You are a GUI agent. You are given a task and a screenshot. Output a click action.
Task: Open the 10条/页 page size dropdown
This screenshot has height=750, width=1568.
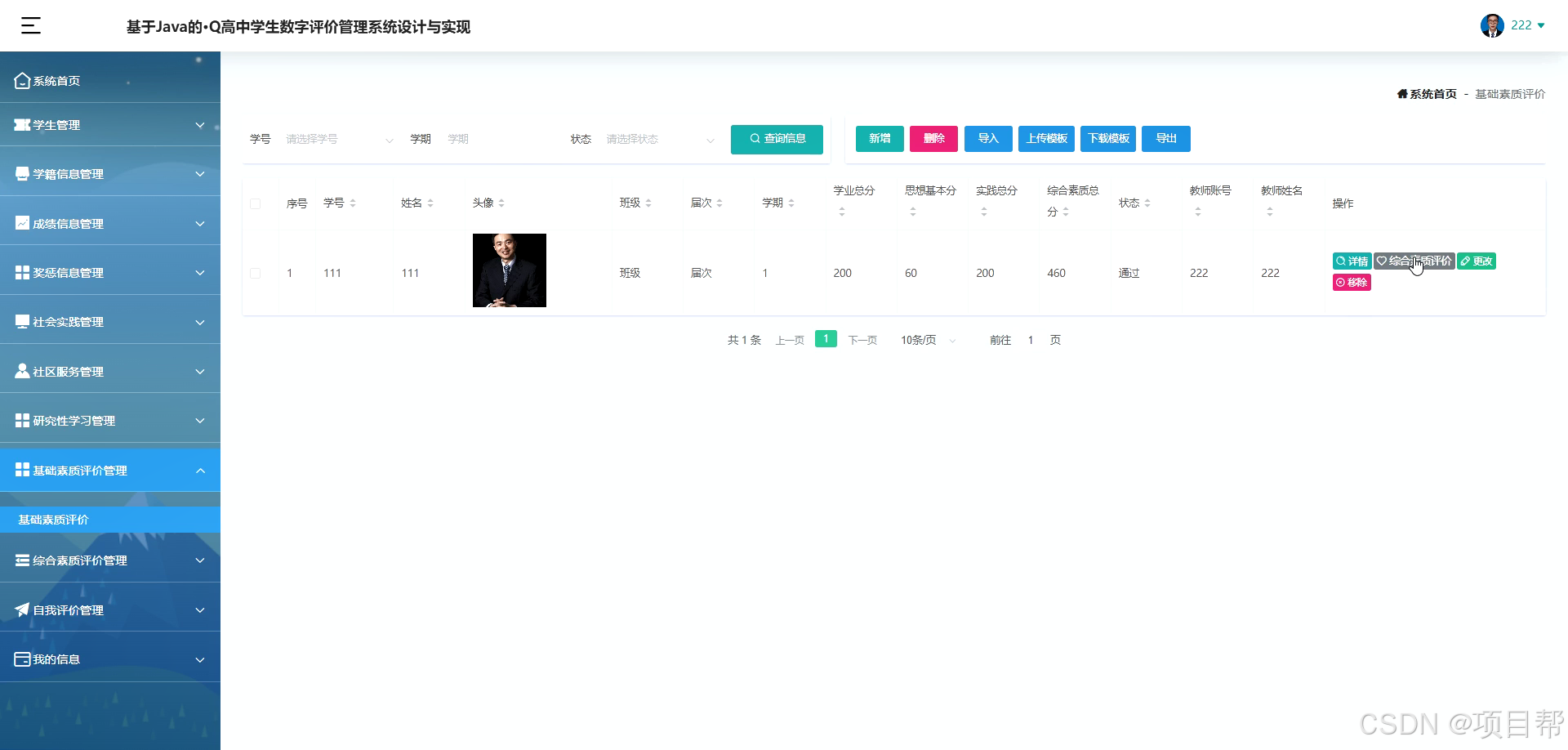(929, 340)
